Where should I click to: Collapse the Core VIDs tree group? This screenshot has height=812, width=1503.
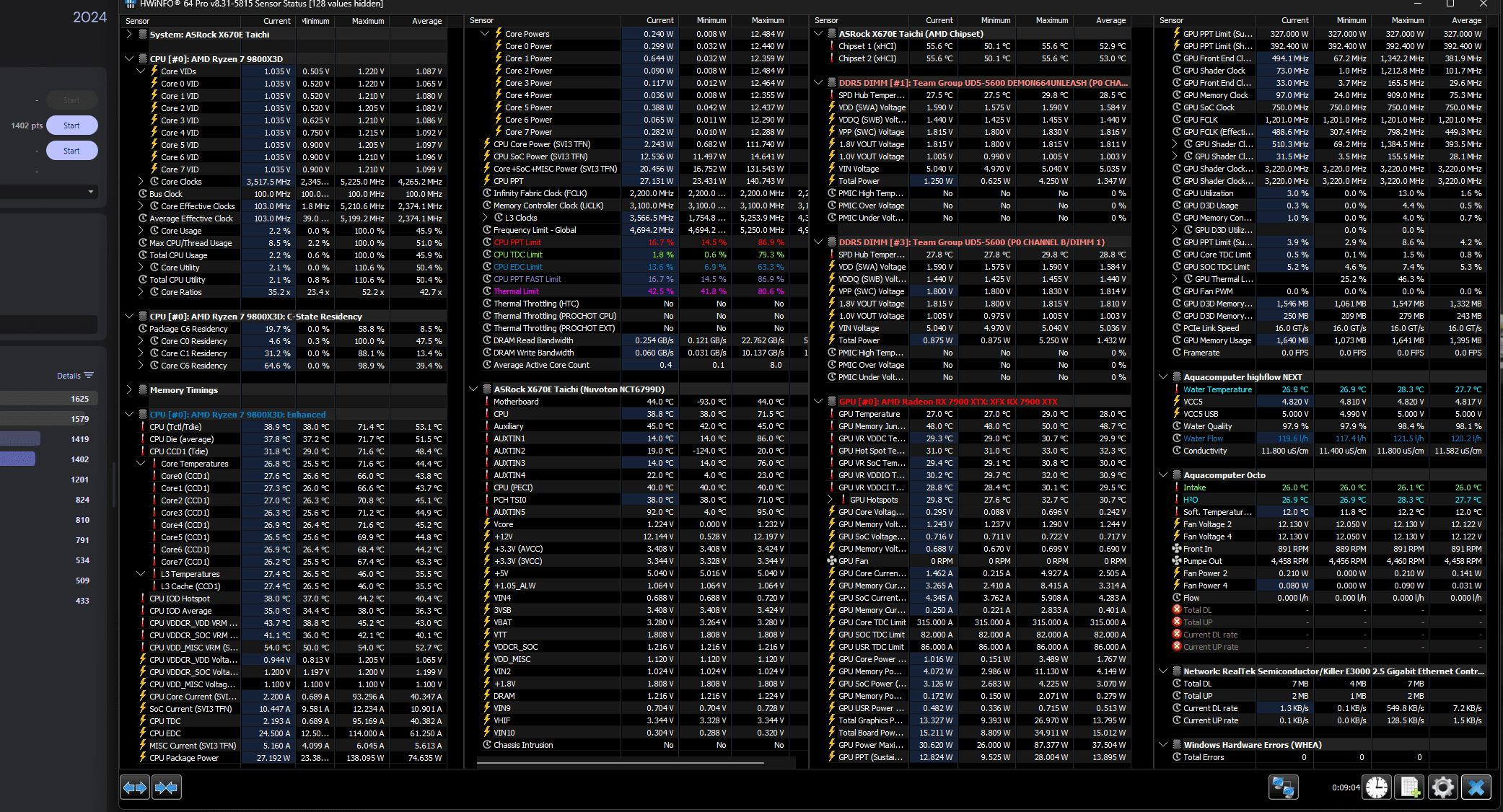click(x=141, y=71)
